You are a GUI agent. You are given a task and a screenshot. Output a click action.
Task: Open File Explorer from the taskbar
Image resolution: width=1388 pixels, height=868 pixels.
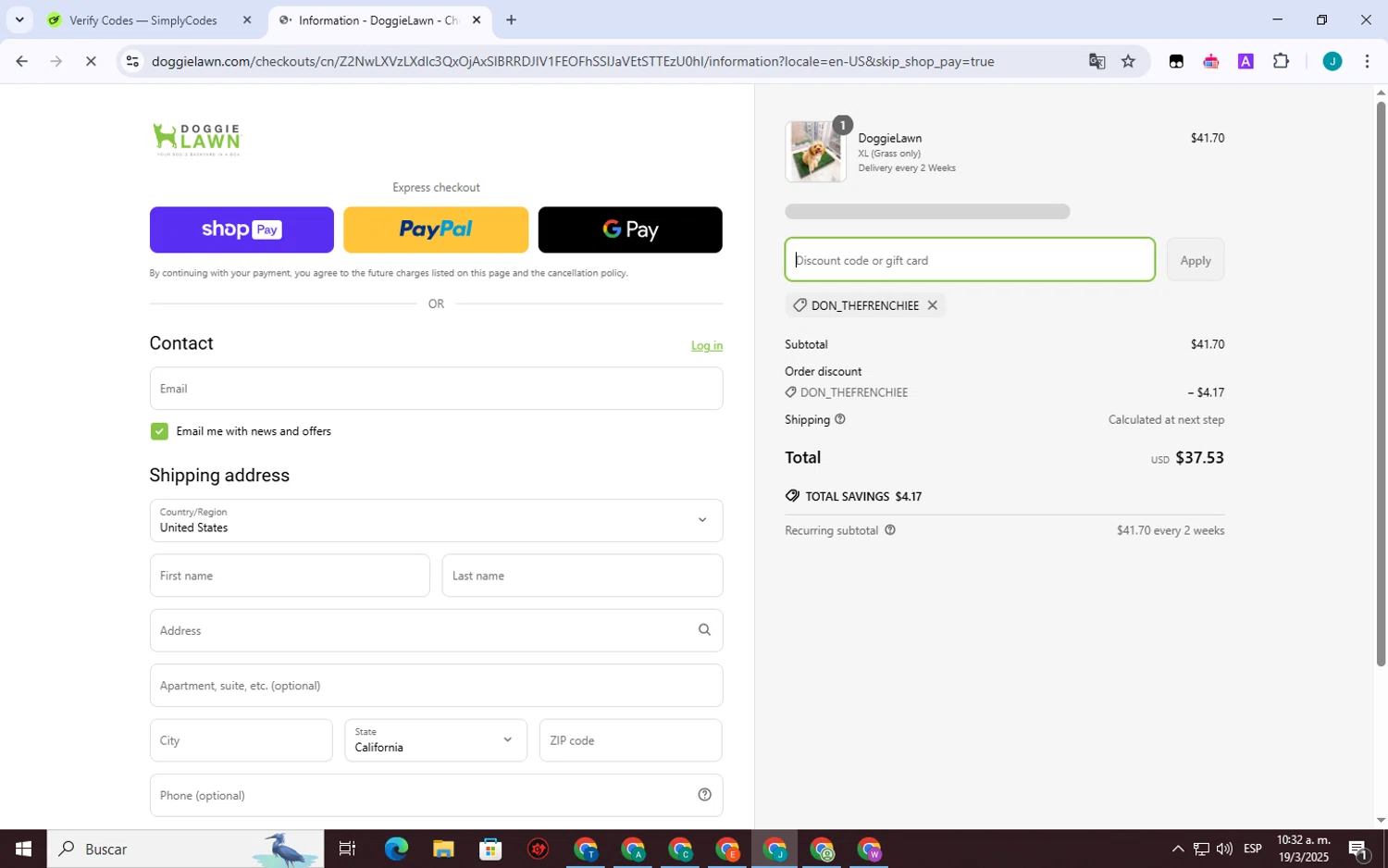click(443, 849)
